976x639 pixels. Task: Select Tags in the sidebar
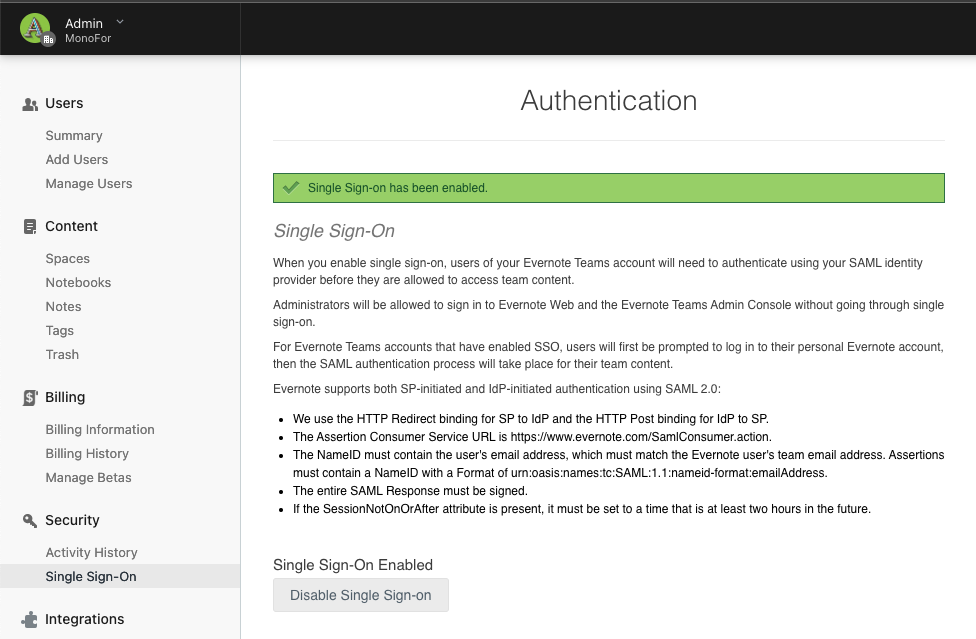60,331
